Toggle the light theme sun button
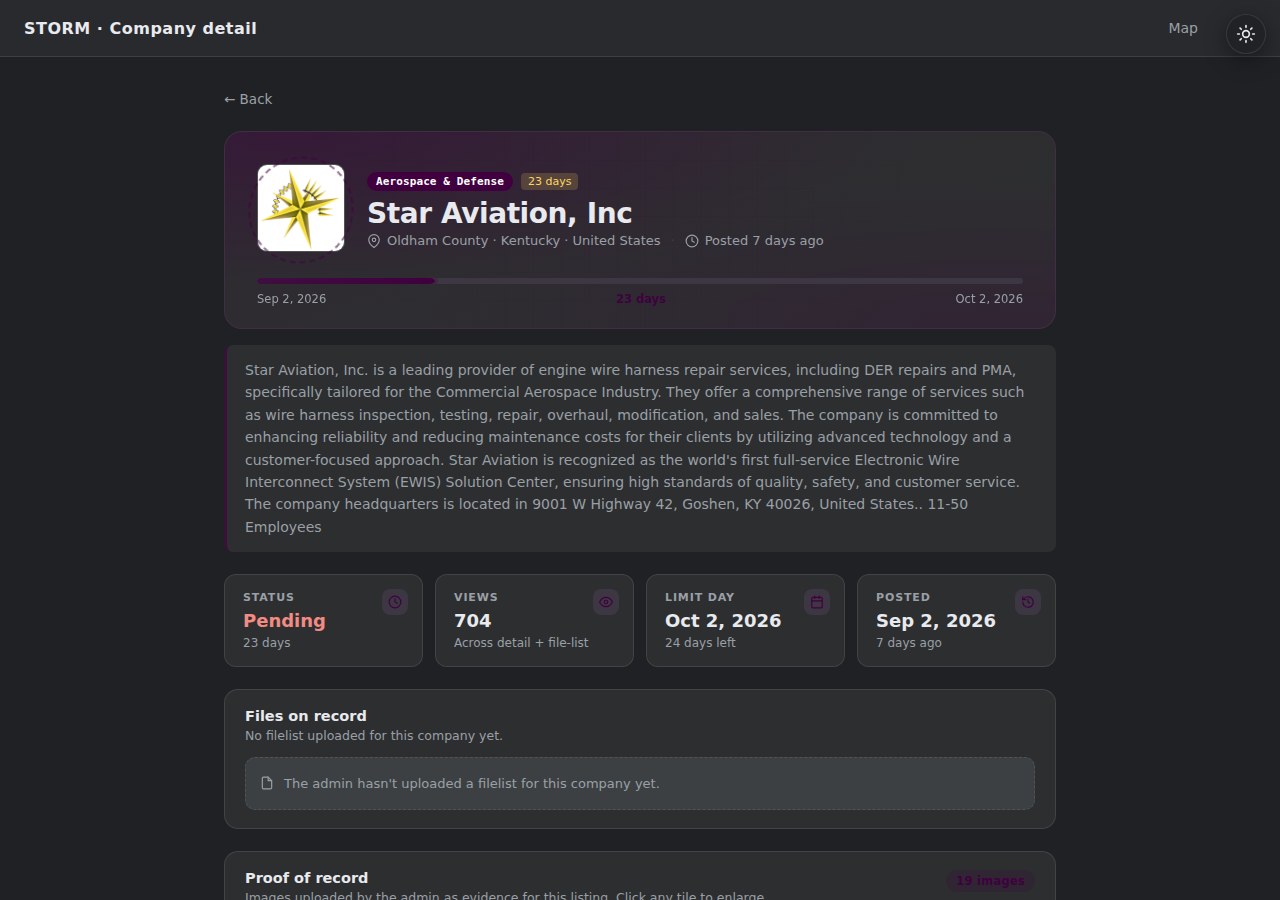Viewport: 1280px width, 900px height. pyautogui.click(x=1246, y=34)
